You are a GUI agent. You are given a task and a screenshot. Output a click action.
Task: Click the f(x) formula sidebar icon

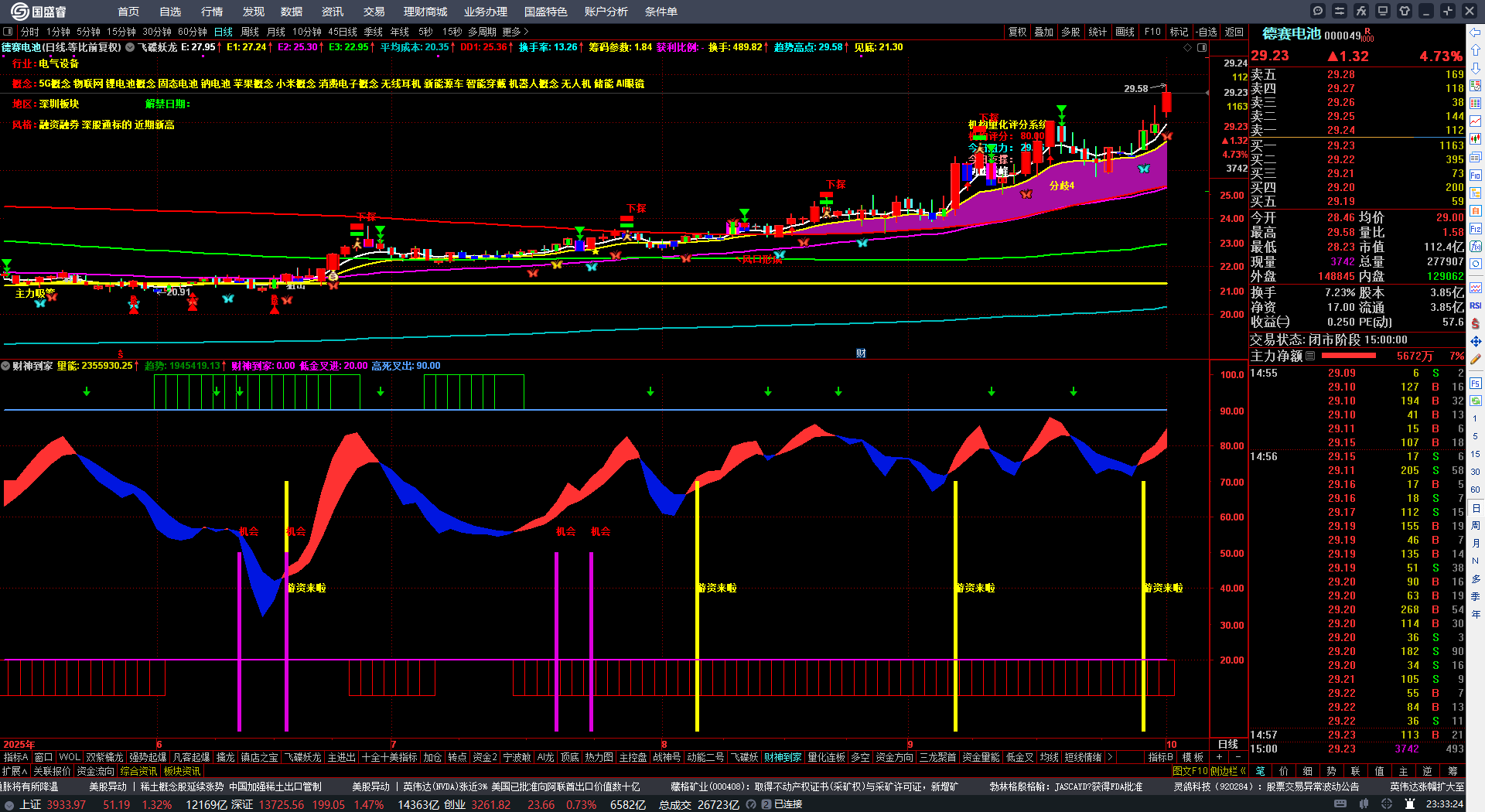[1476, 247]
